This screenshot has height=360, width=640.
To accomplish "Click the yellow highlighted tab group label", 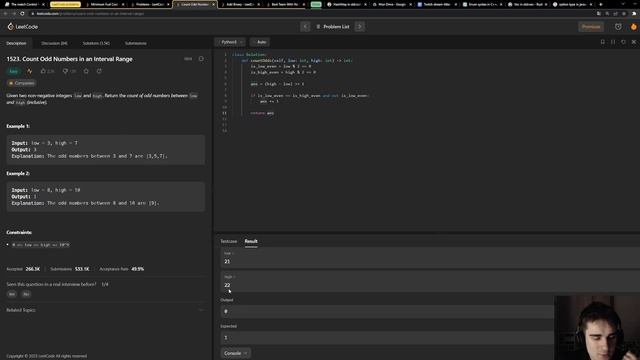I will pos(65,4).
